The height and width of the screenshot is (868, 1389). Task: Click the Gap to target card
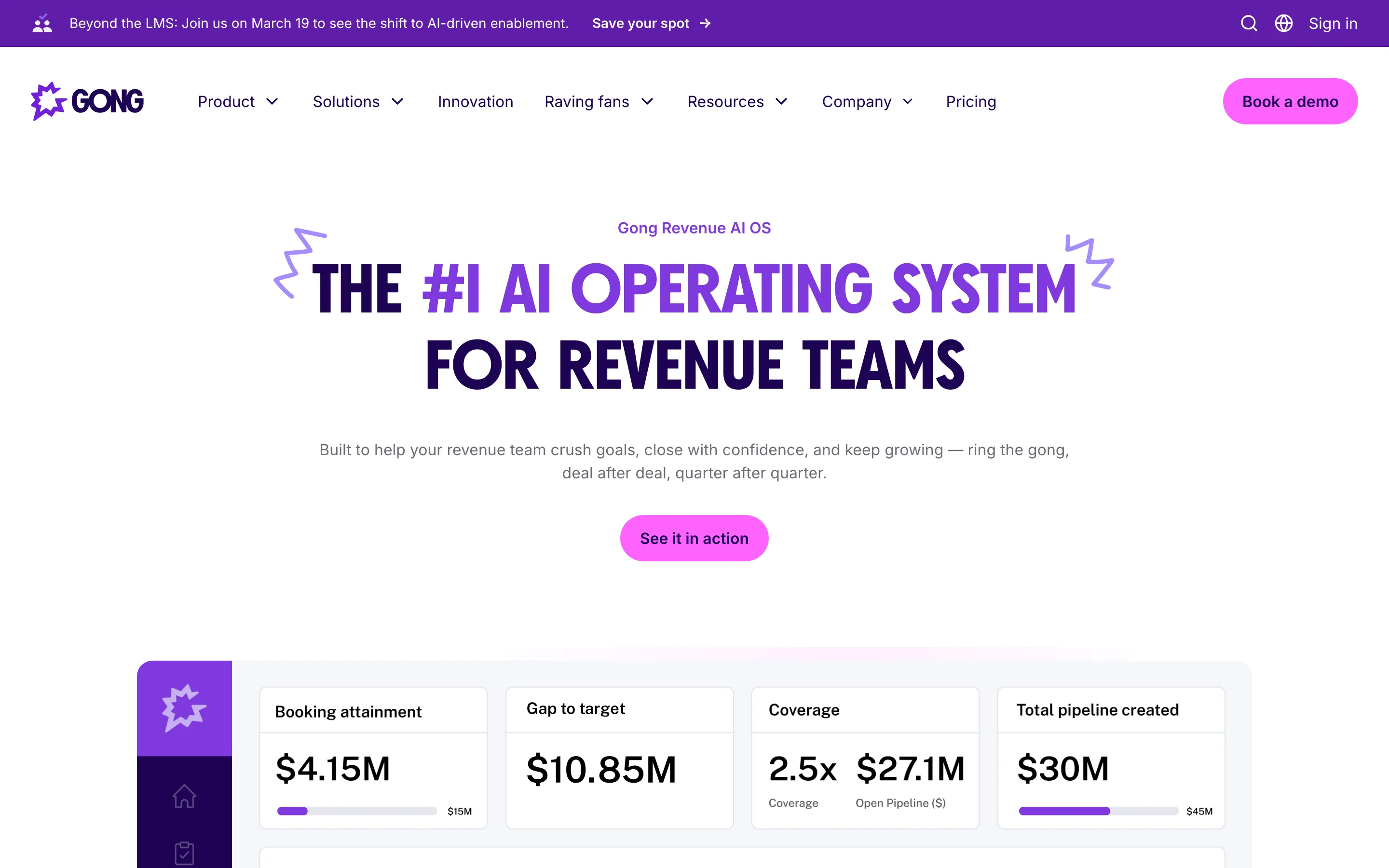coord(619,758)
